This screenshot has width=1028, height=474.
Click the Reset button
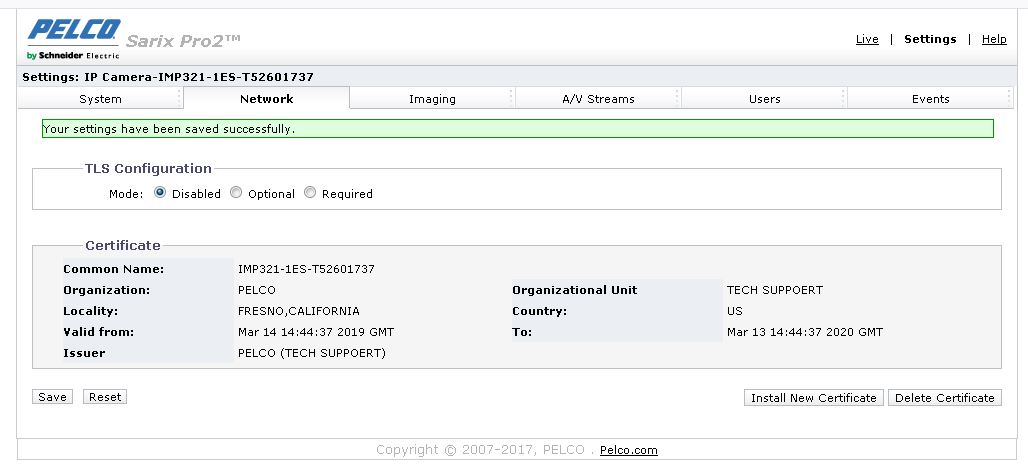(x=105, y=397)
